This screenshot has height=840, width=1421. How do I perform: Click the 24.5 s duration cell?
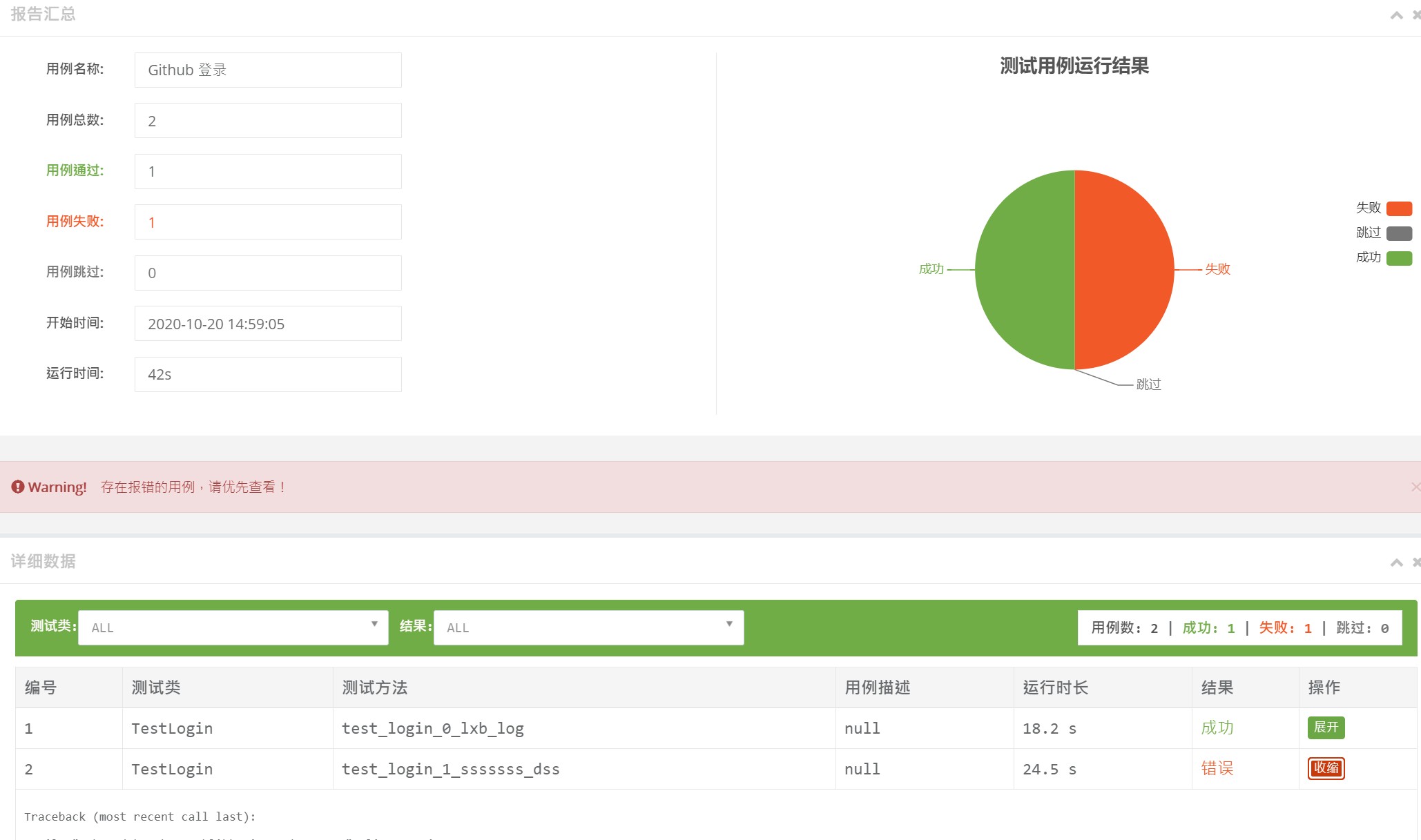1103,769
